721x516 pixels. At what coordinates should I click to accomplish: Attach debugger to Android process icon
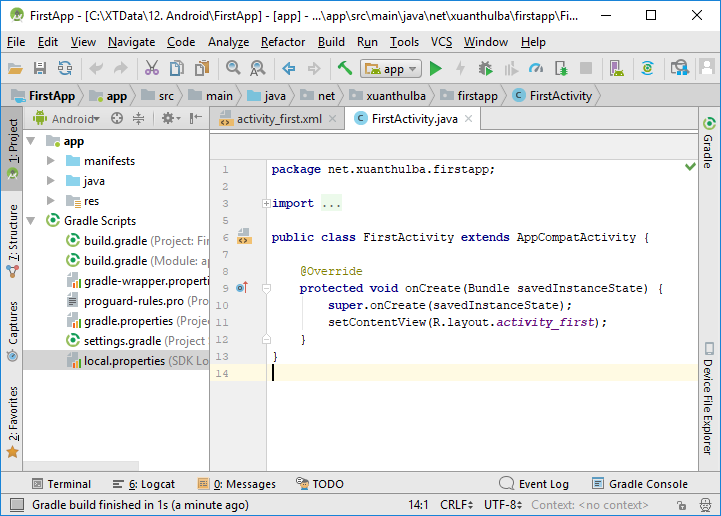pos(561,69)
